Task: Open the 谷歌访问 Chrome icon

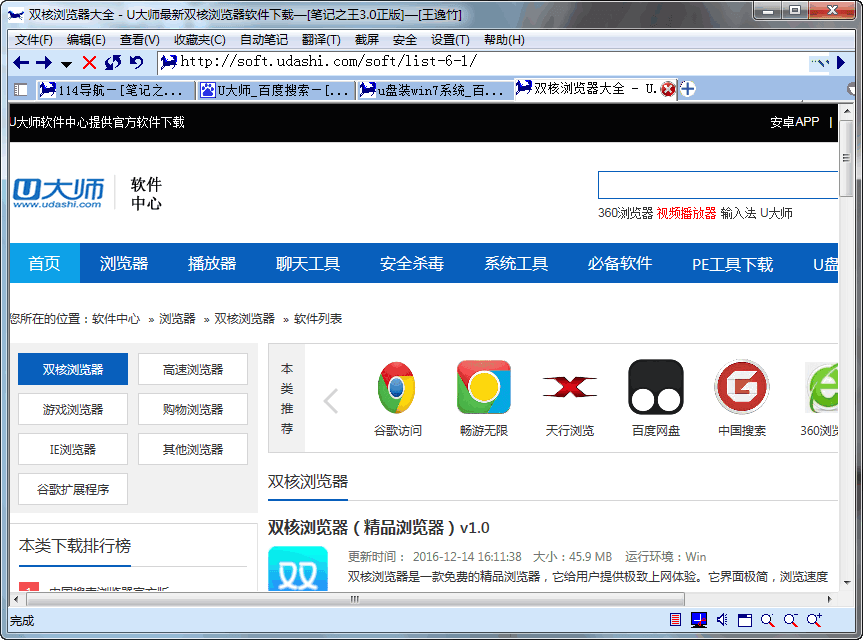Action: 397,387
